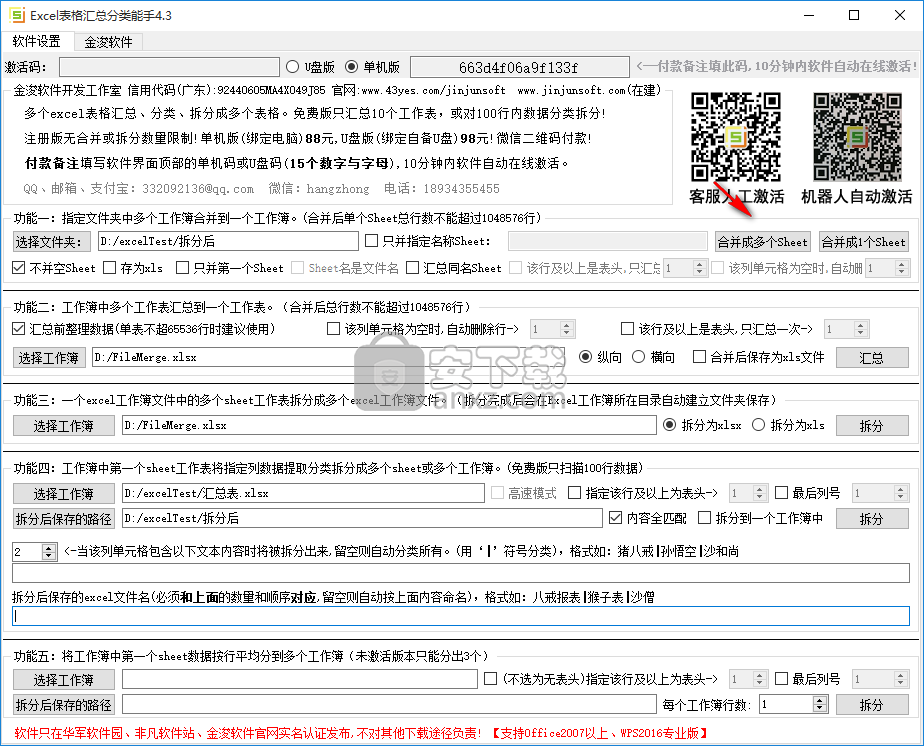Switch to the 软件设置 tab
Image resolution: width=924 pixels, height=746 pixels.
37,41
